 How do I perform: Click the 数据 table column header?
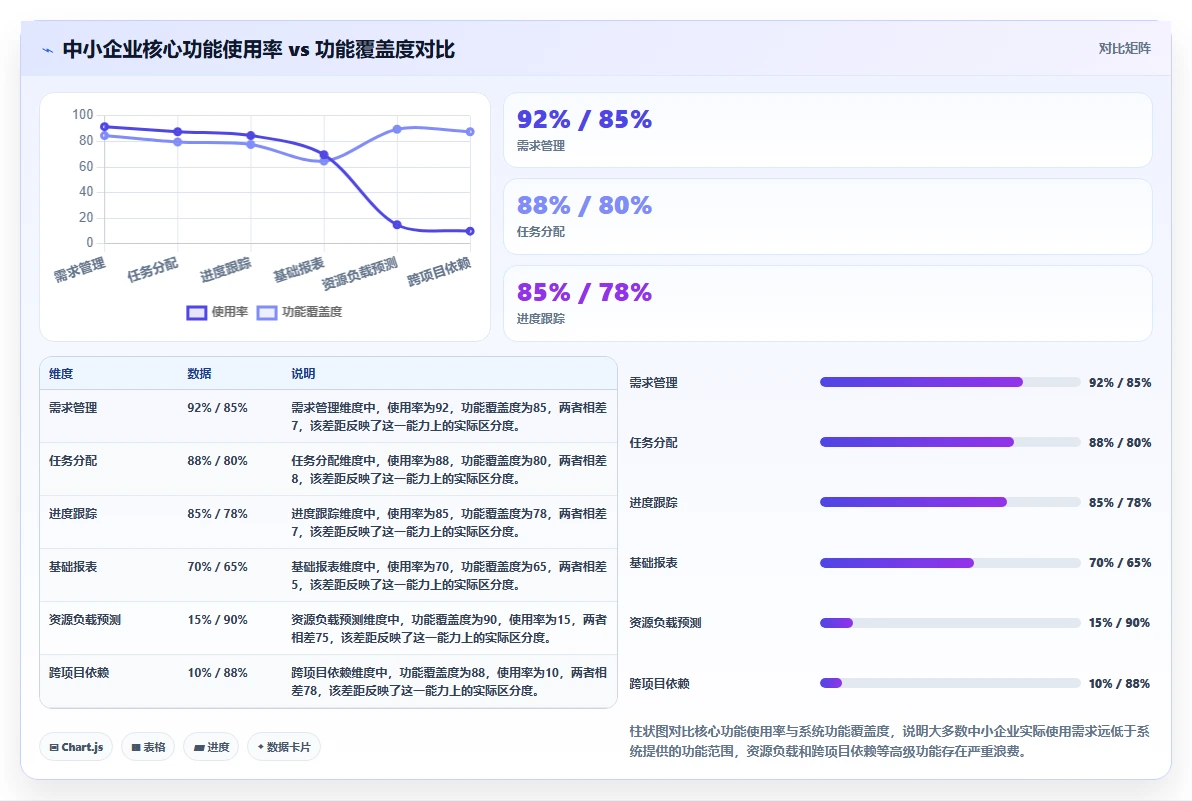coord(199,374)
